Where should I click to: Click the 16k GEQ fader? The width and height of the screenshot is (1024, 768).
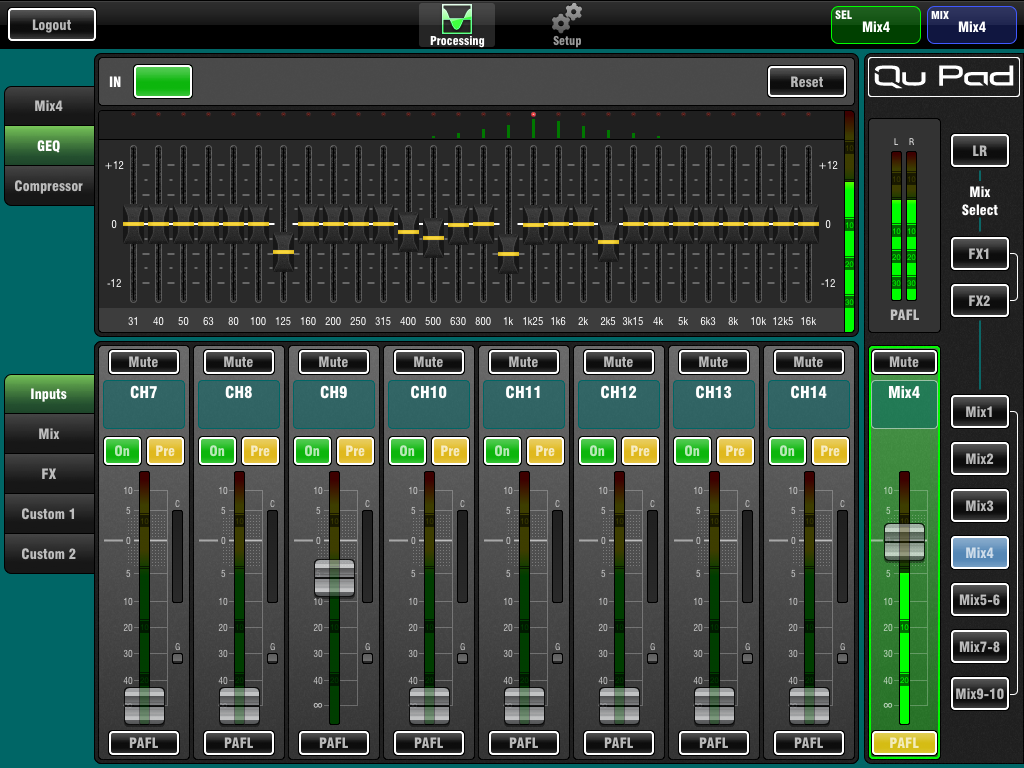(808, 224)
